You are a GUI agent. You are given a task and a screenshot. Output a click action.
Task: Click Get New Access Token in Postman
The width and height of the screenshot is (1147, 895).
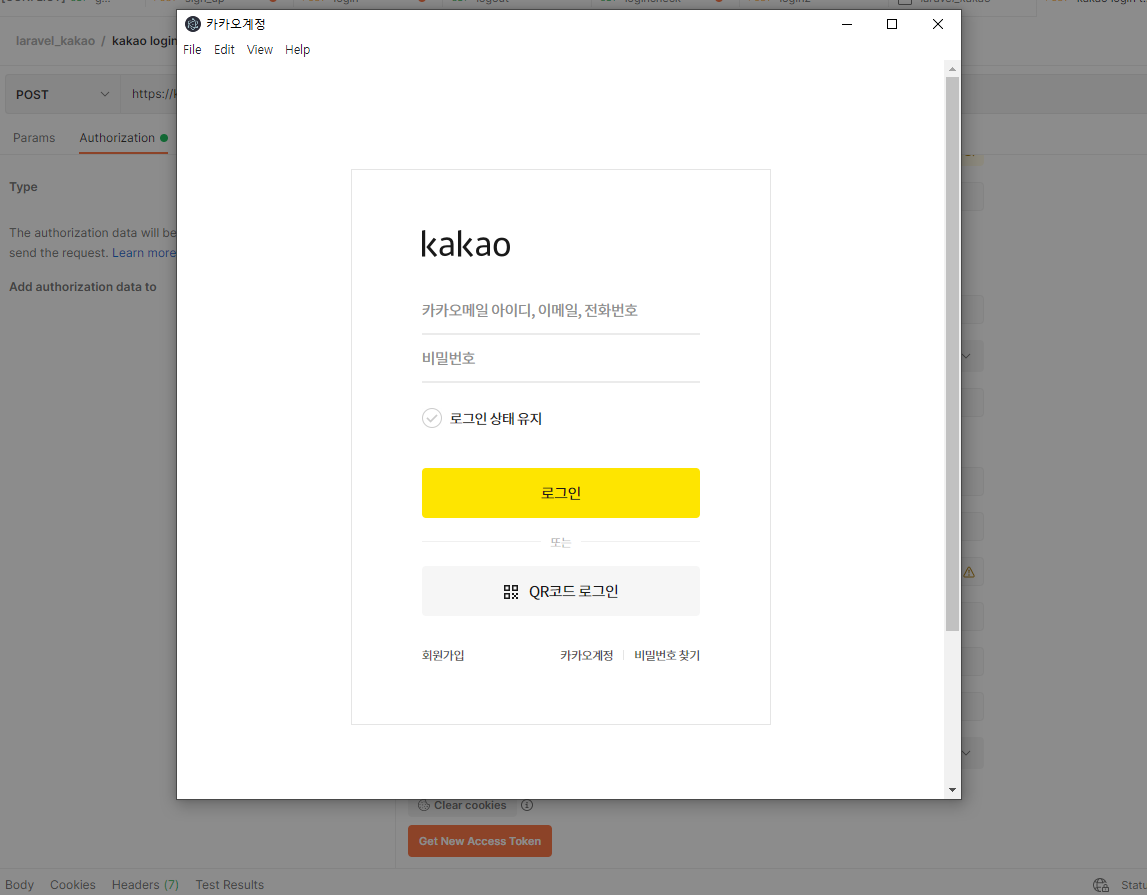(480, 841)
